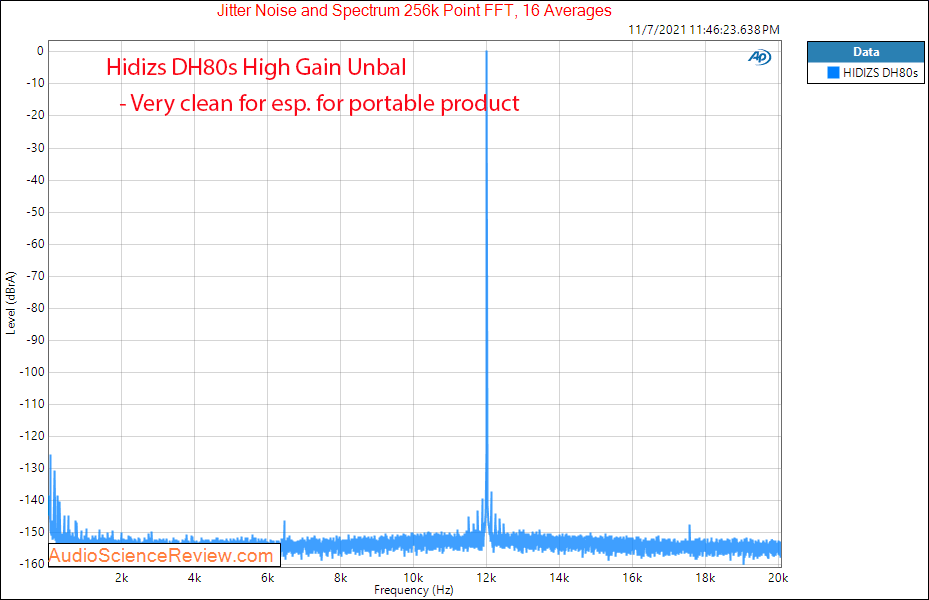The width and height of the screenshot is (929, 600).
Task: Click the -90 level tick label
Action: tap(35, 339)
